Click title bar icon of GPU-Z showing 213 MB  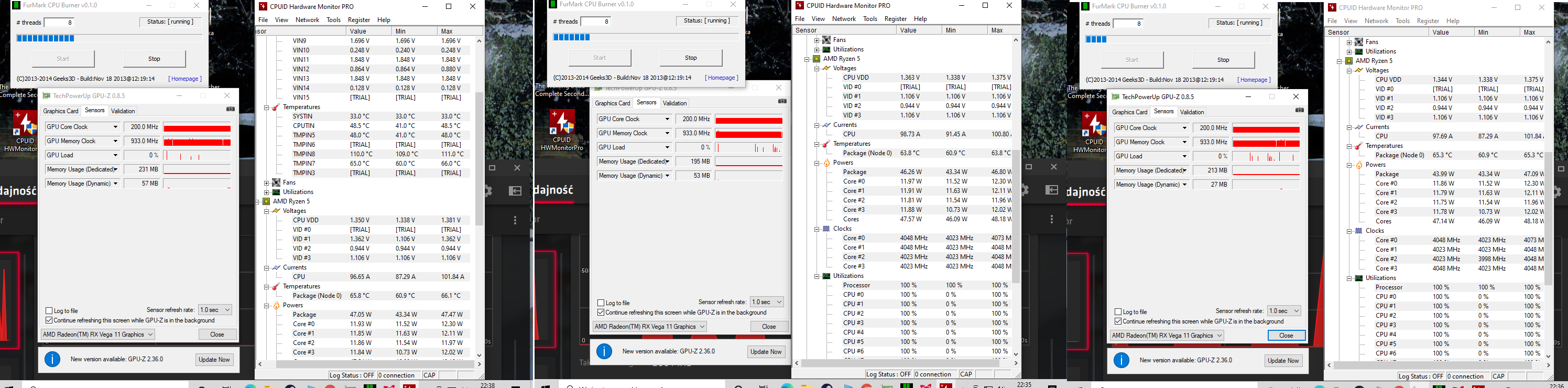(x=1115, y=96)
